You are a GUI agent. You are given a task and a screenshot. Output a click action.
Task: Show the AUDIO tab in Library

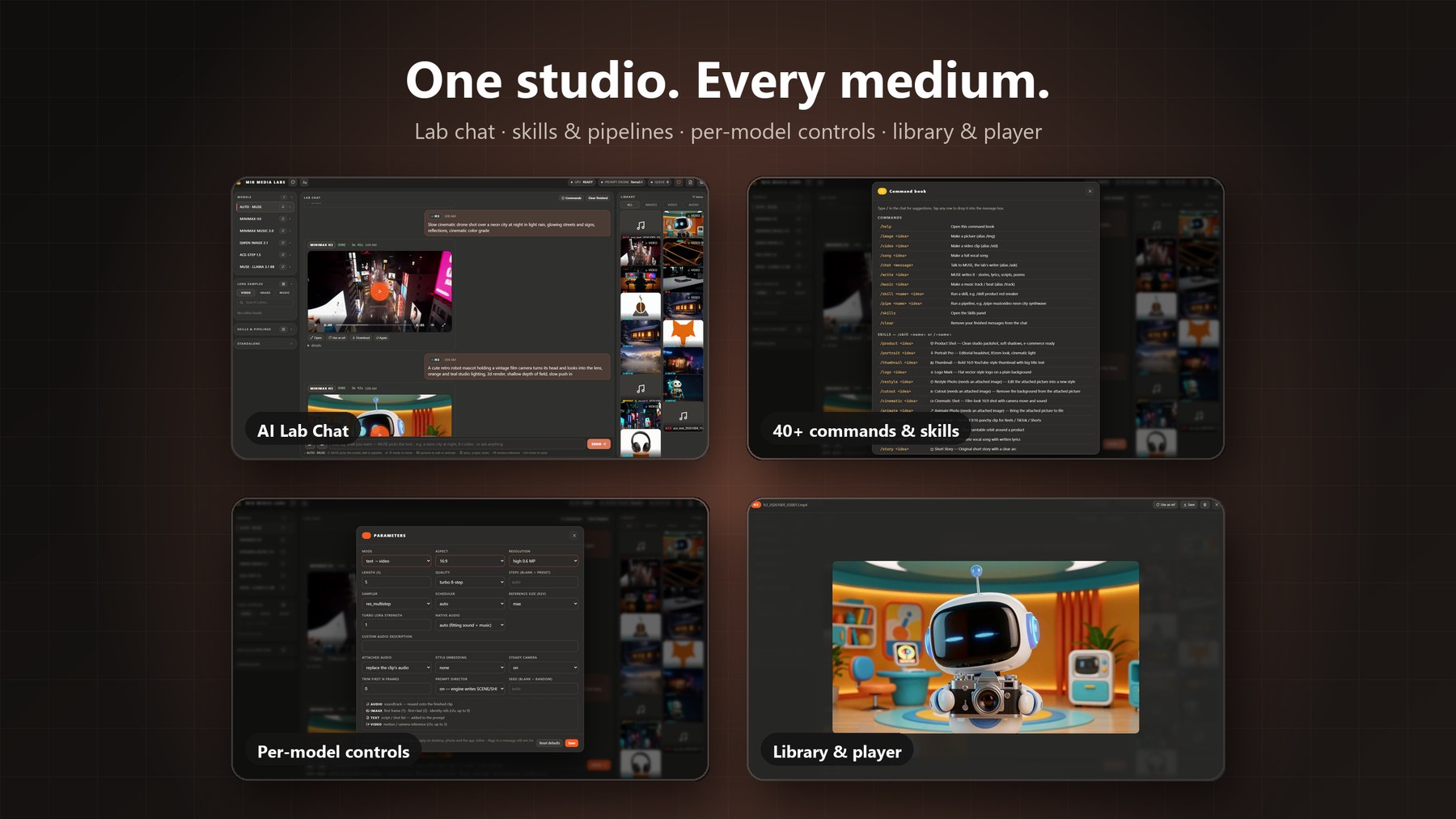point(694,205)
